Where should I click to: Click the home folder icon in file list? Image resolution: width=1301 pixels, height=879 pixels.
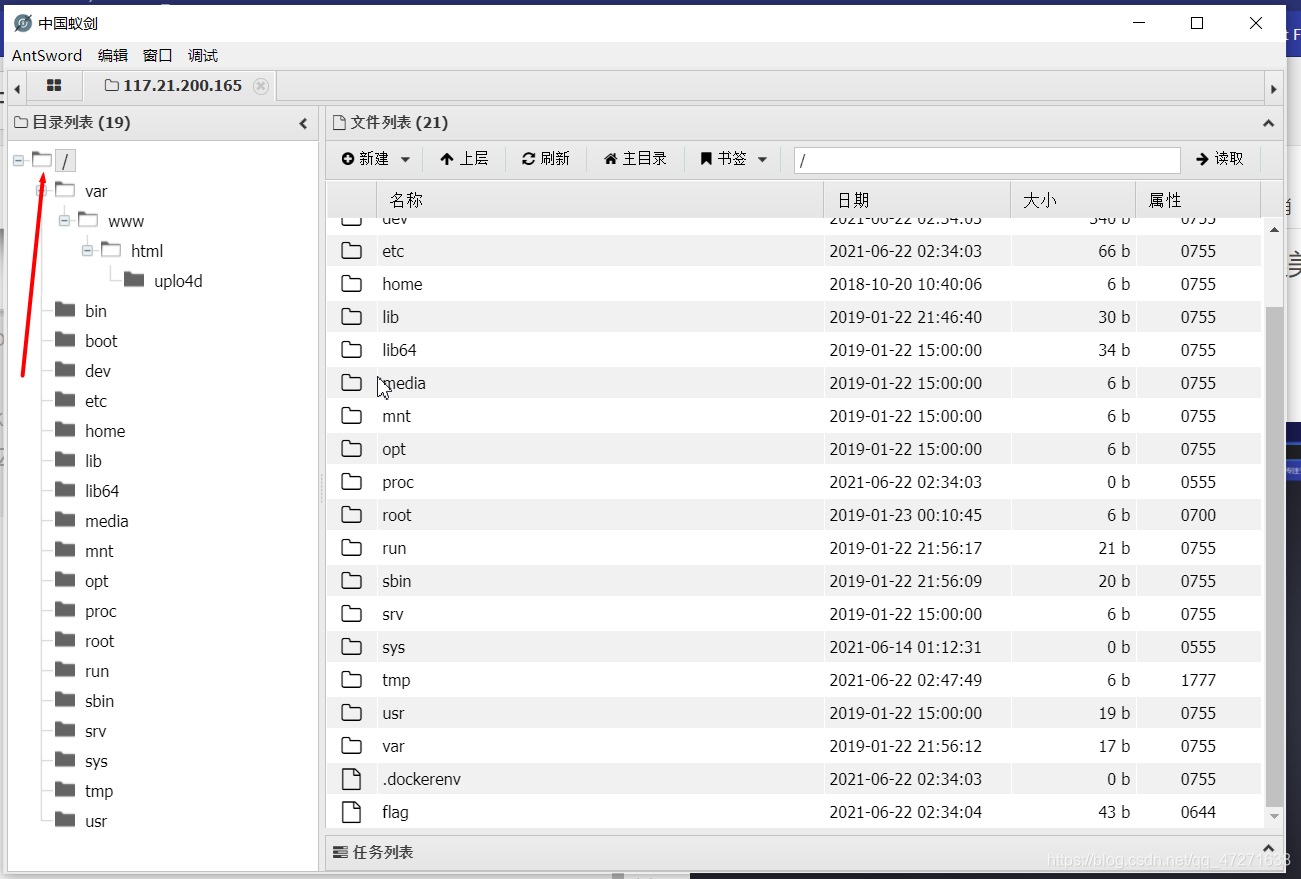[351, 284]
